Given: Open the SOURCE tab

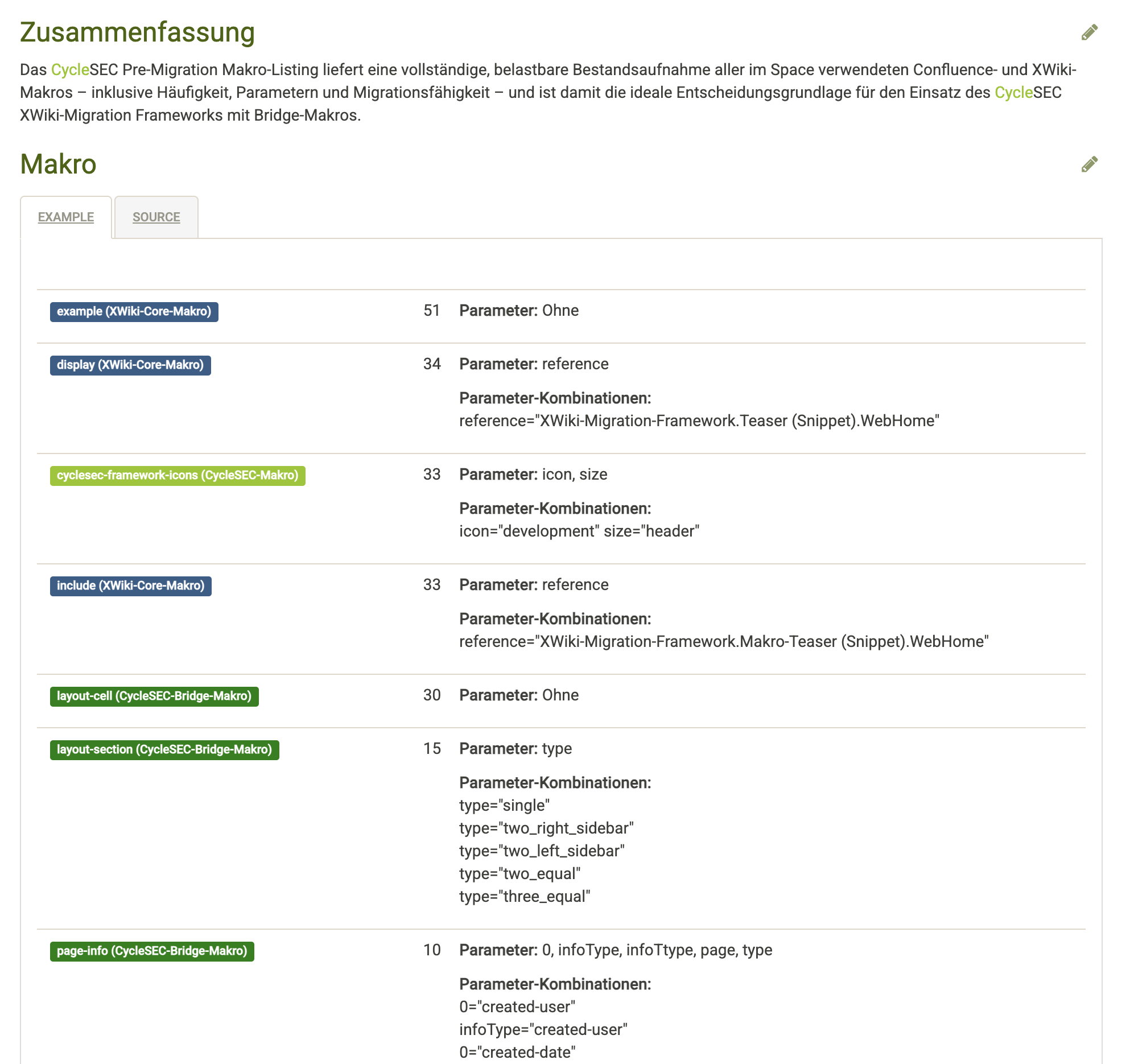Looking at the screenshot, I should (156, 217).
